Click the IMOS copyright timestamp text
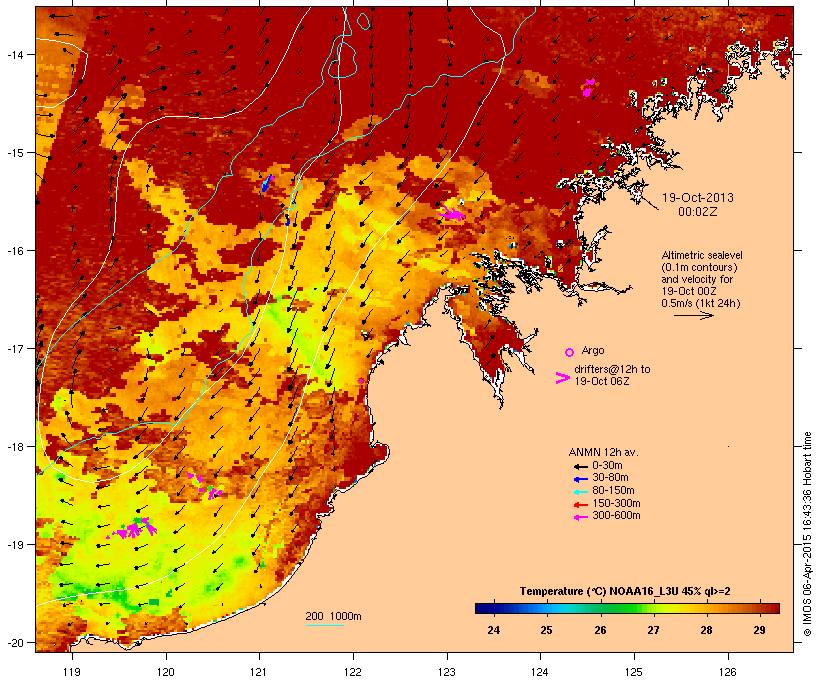 [x=807, y=534]
